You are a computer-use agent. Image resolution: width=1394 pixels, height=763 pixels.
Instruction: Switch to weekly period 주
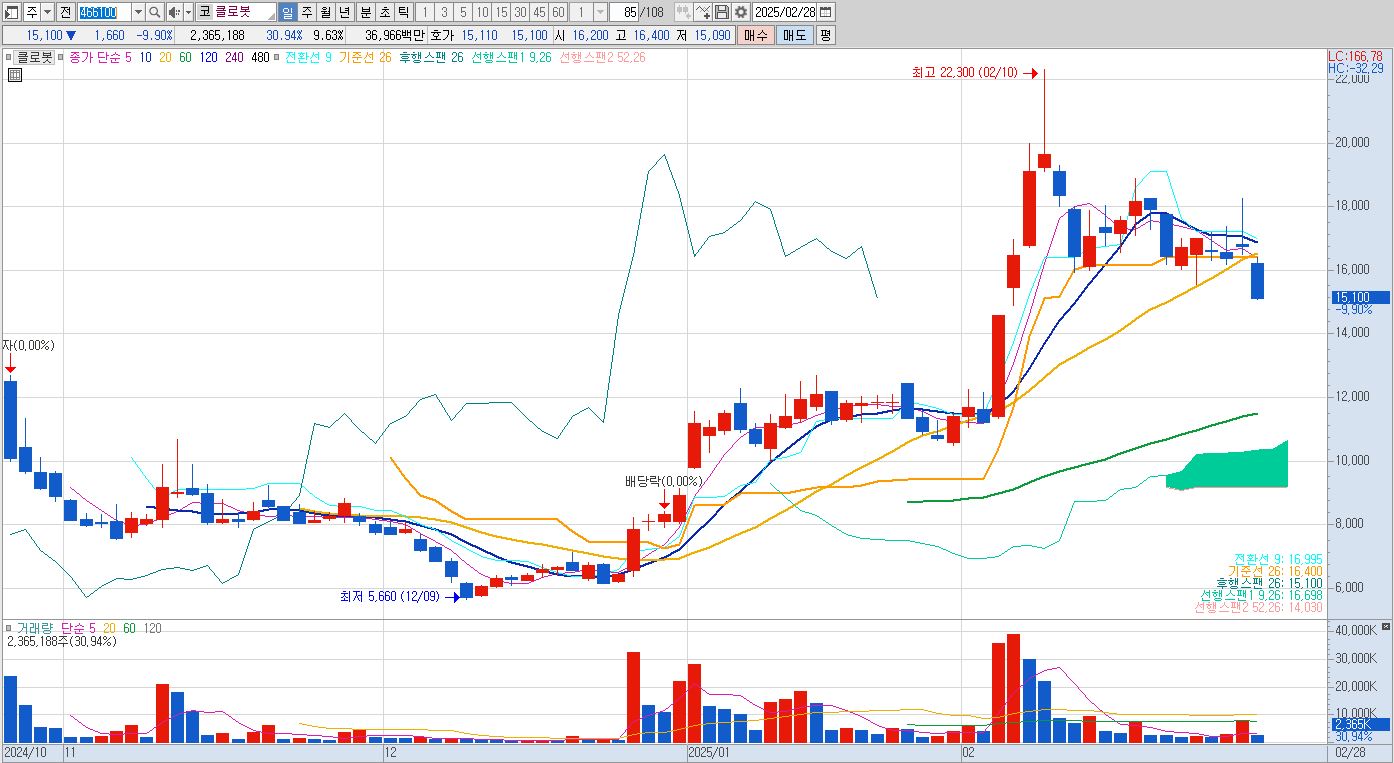[306, 12]
